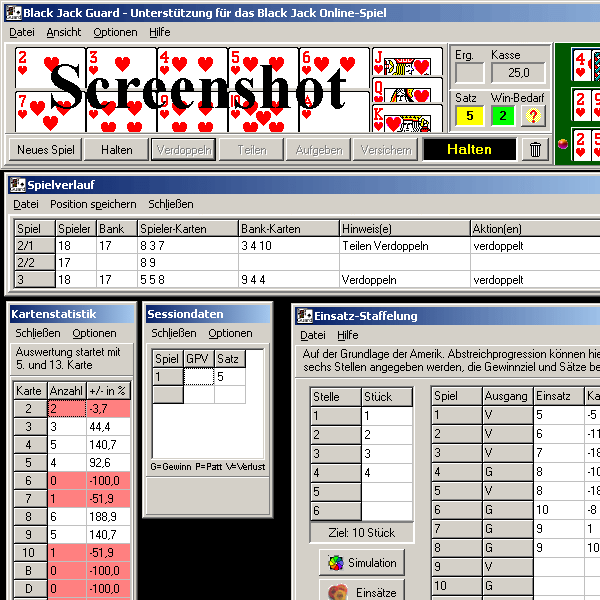The width and height of the screenshot is (600, 600).
Task: Open the Optionen menu in main window
Action: (x=115, y=32)
